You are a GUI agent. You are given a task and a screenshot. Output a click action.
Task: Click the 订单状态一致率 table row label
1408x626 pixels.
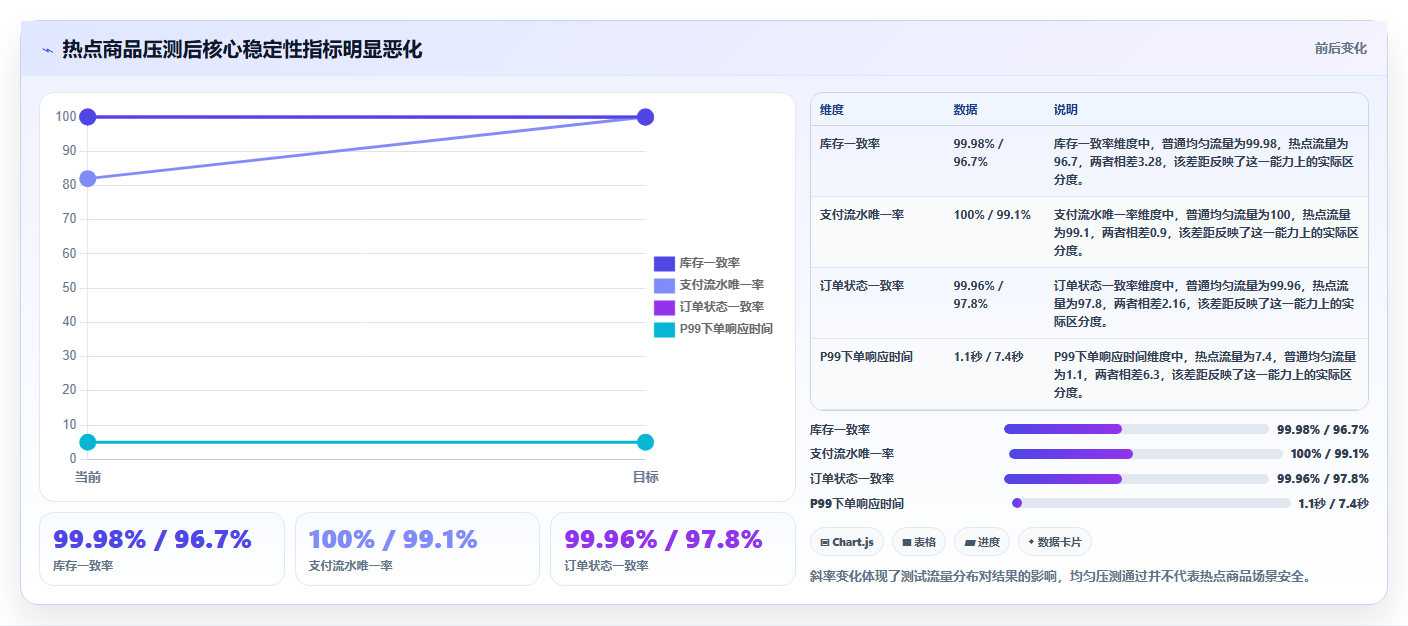862,286
